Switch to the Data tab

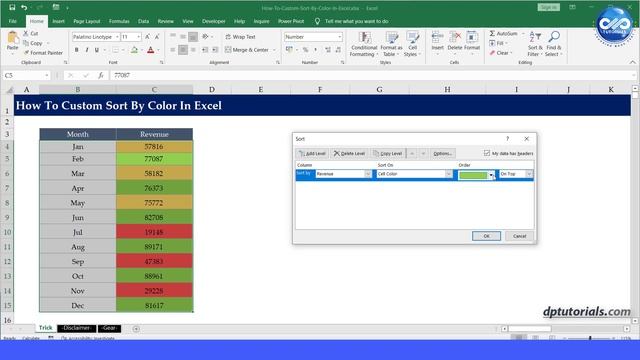pos(143,21)
